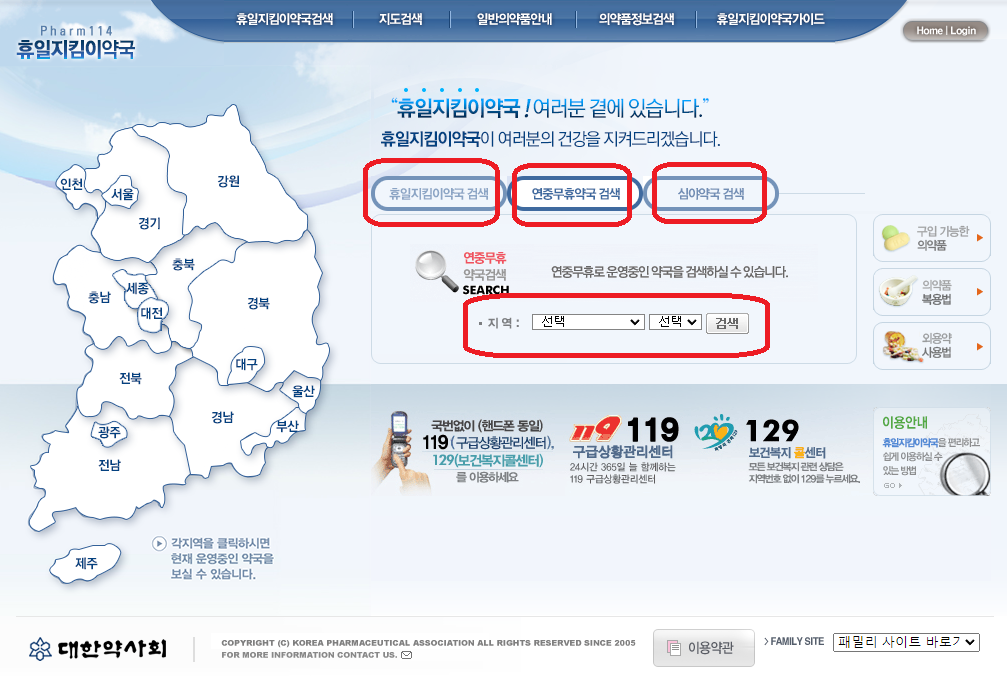The height and width of the screenshot is (700, 1007).
Task: Select 광주 on the map
Action: point(109,432)
